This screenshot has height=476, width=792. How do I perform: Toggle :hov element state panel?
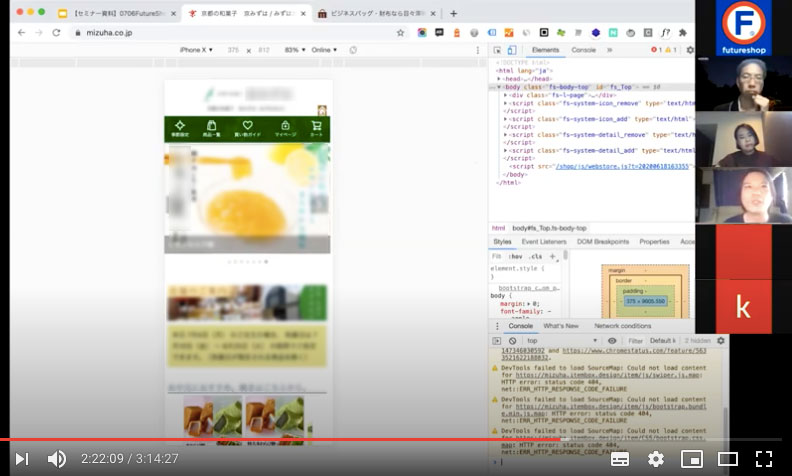click(516, 257)
